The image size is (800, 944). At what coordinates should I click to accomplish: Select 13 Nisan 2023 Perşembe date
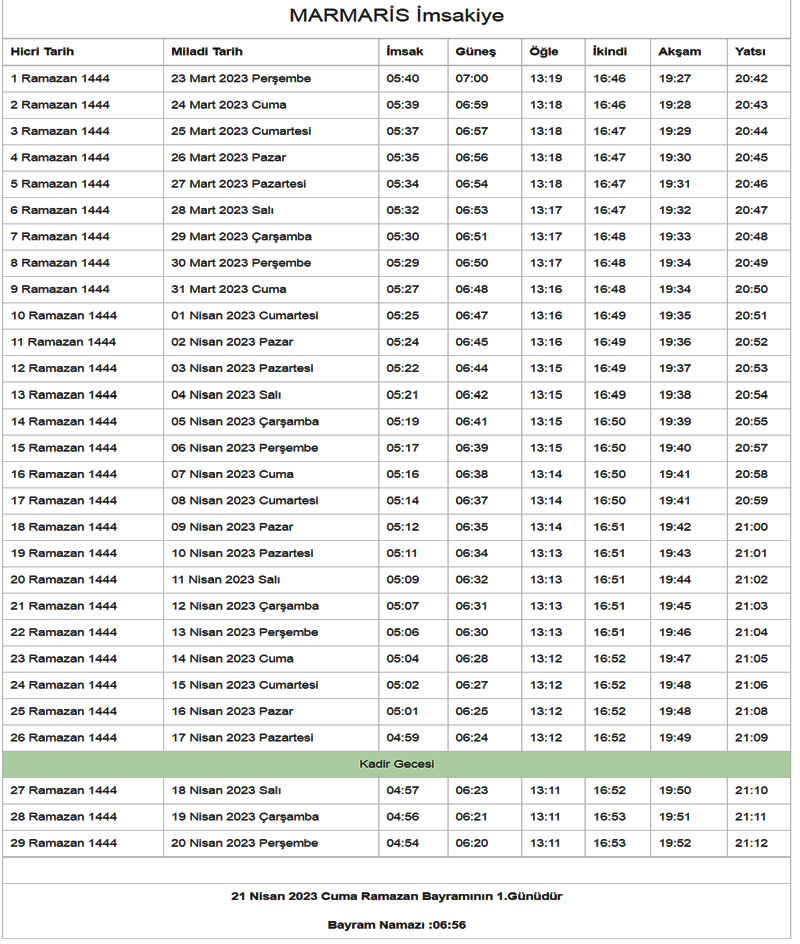(244, 633)
